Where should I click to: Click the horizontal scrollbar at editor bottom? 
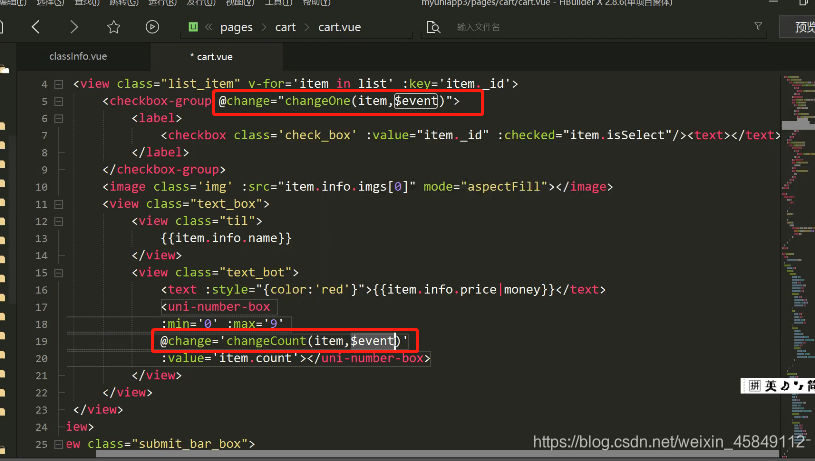click(x=437, y=454)
